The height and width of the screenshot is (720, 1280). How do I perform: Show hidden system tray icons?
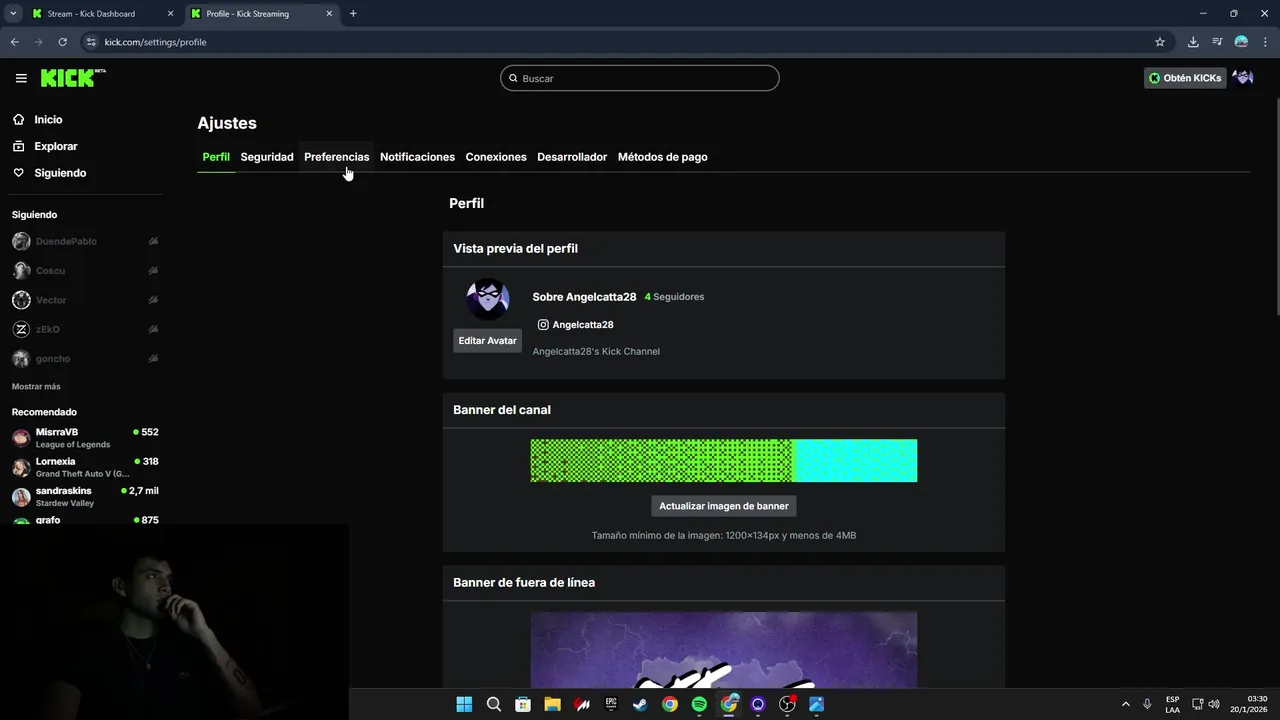click(x=1125, y=704)
